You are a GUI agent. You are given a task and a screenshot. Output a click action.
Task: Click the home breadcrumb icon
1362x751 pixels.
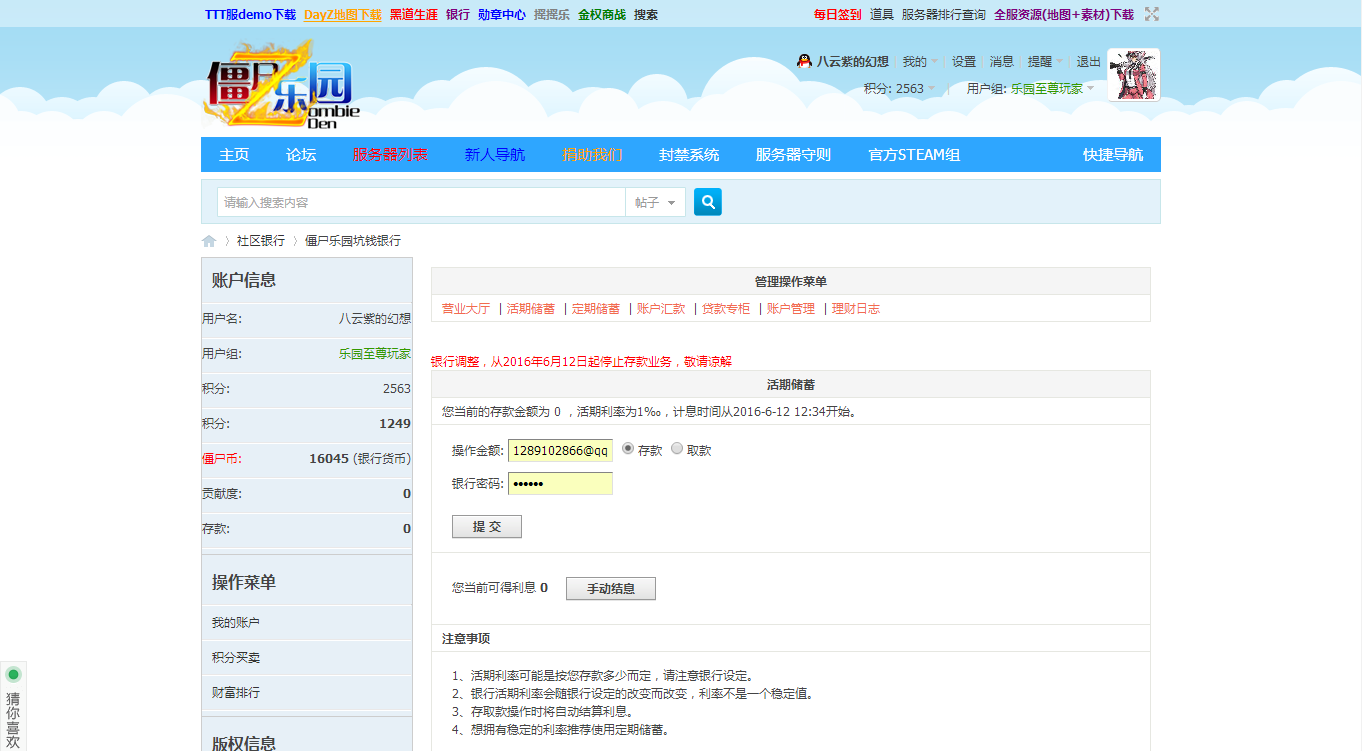click(209, 241)
